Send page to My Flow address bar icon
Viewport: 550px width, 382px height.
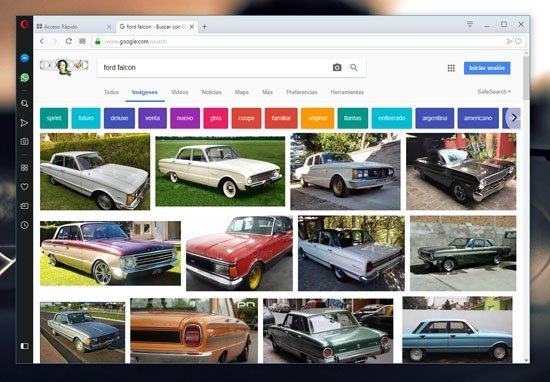(x=509, y=41)
